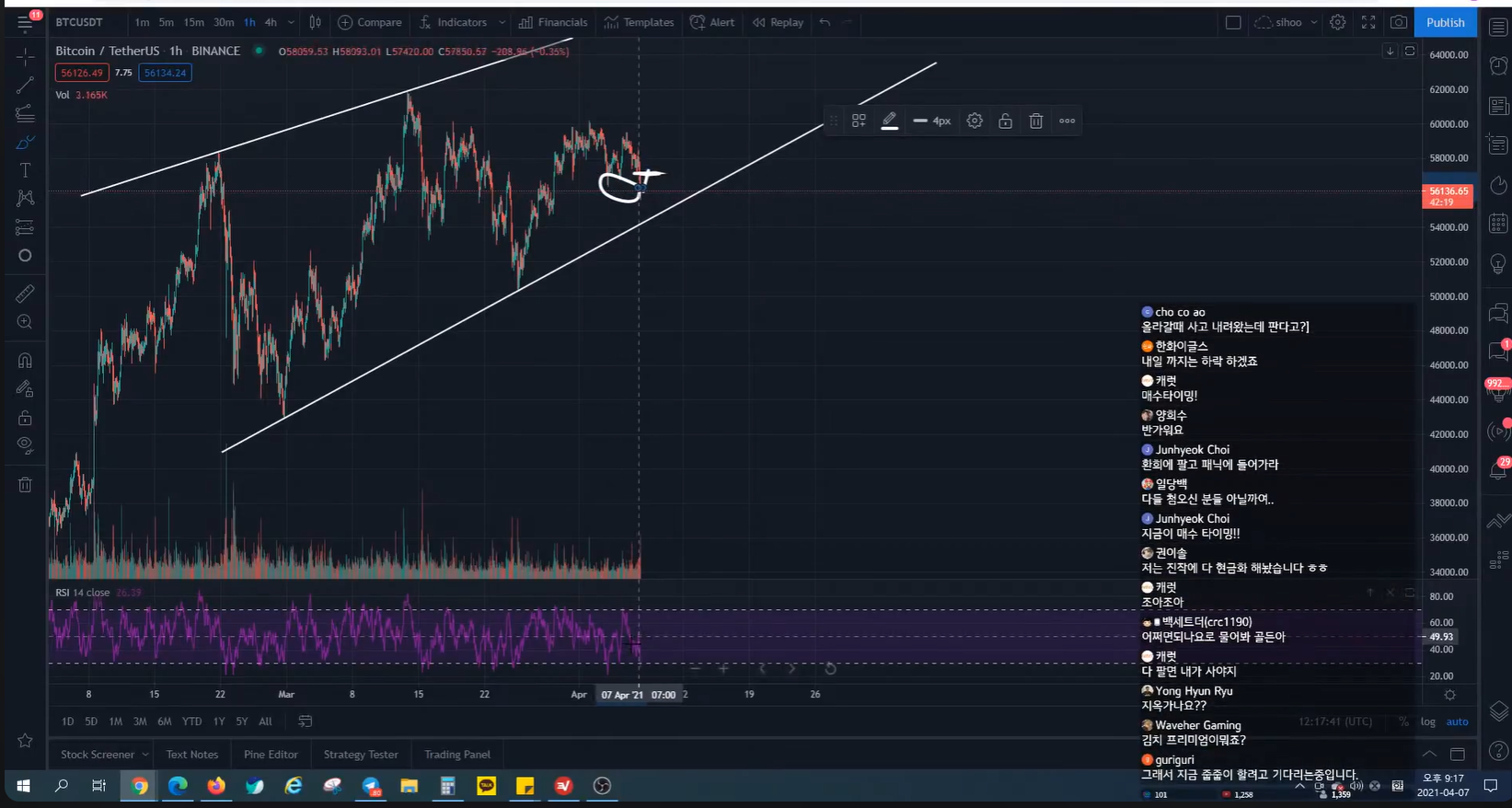This screenshot has width=1512, height=808.
Task: Lock the selected drawing
Action: coord(1005,121)
